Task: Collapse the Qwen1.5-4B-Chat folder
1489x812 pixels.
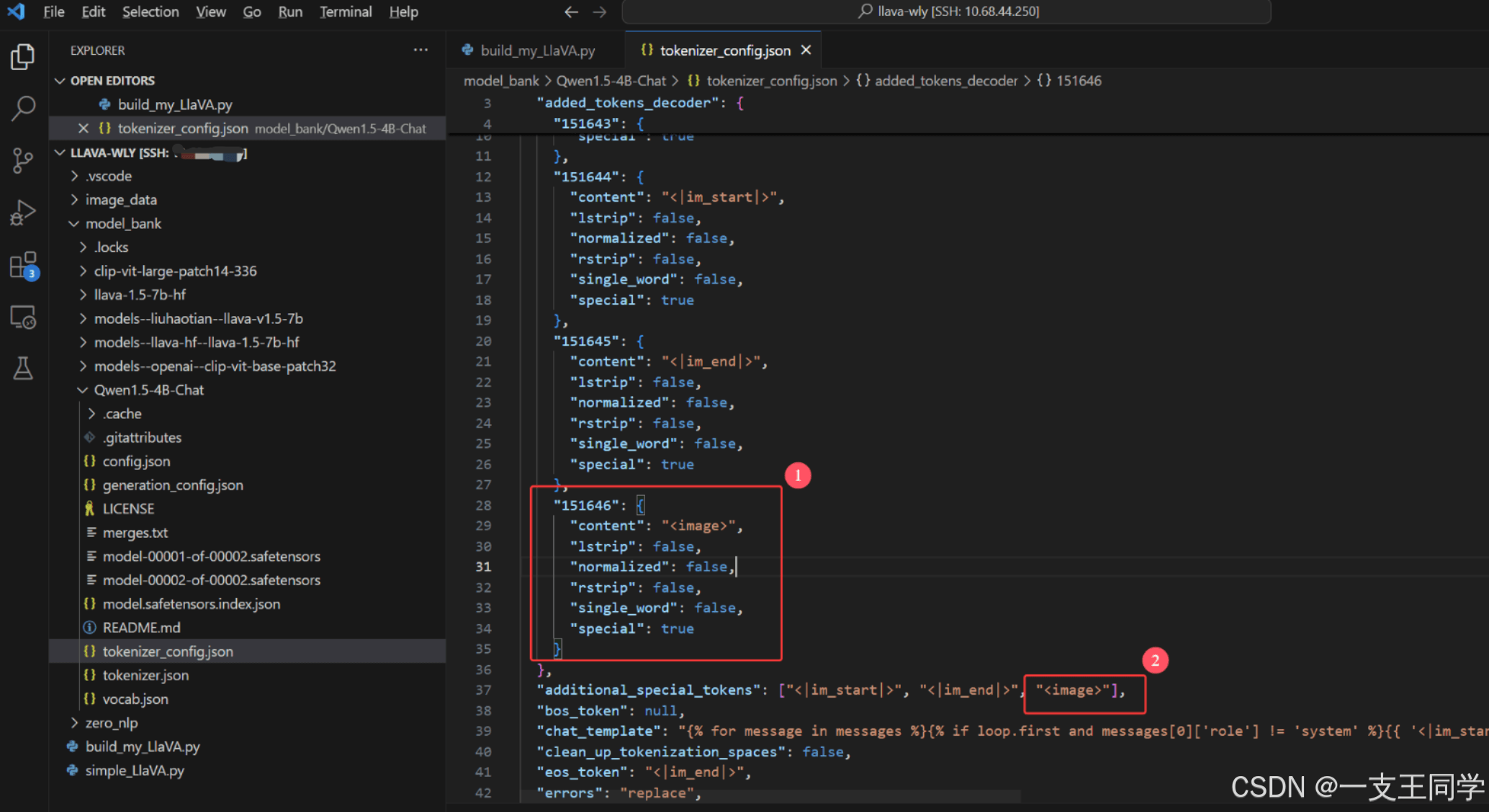Action: coord(148,389)
